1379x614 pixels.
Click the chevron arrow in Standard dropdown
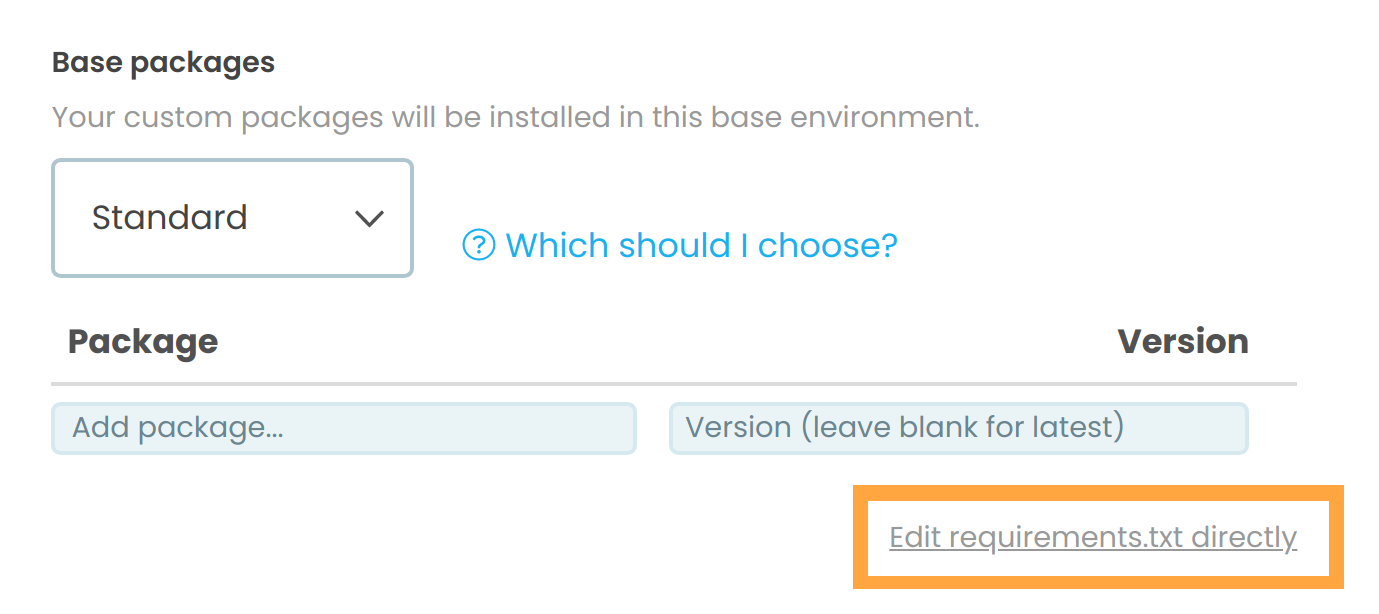pyautogui.click(x=370, y=219)
